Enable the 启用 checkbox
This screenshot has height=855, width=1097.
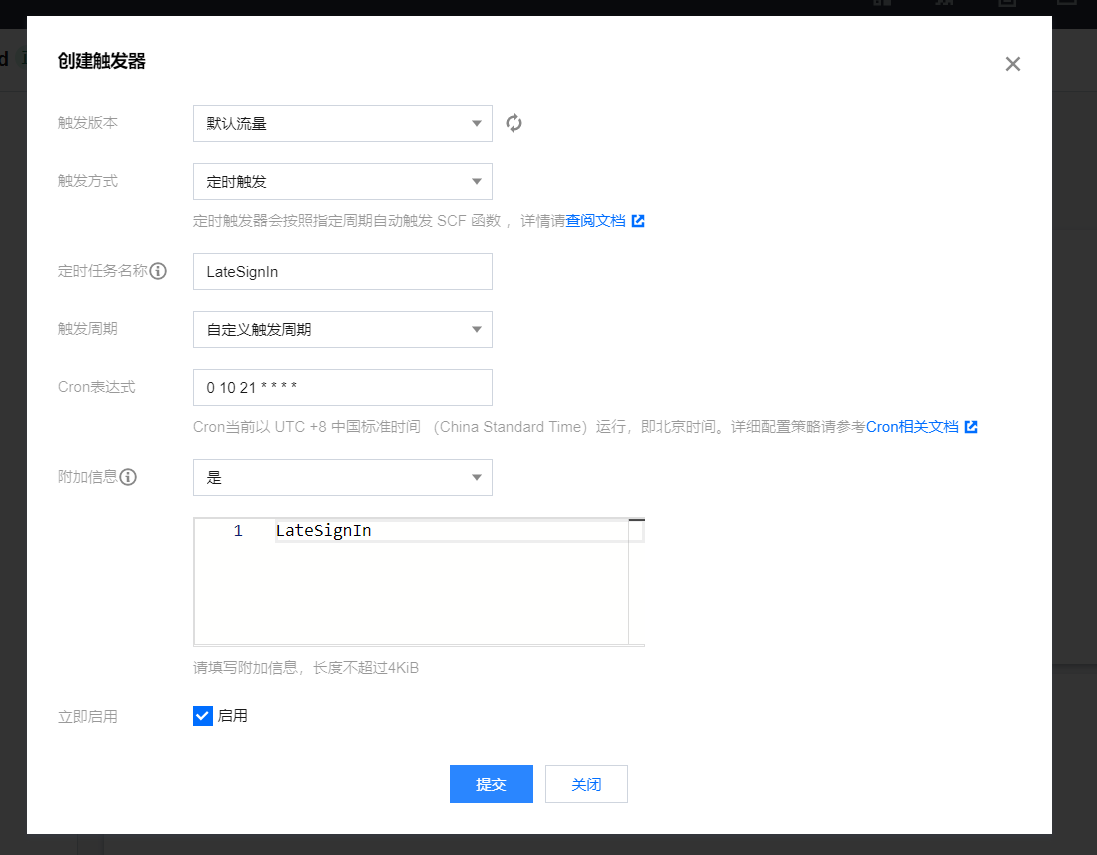point(203,715)
